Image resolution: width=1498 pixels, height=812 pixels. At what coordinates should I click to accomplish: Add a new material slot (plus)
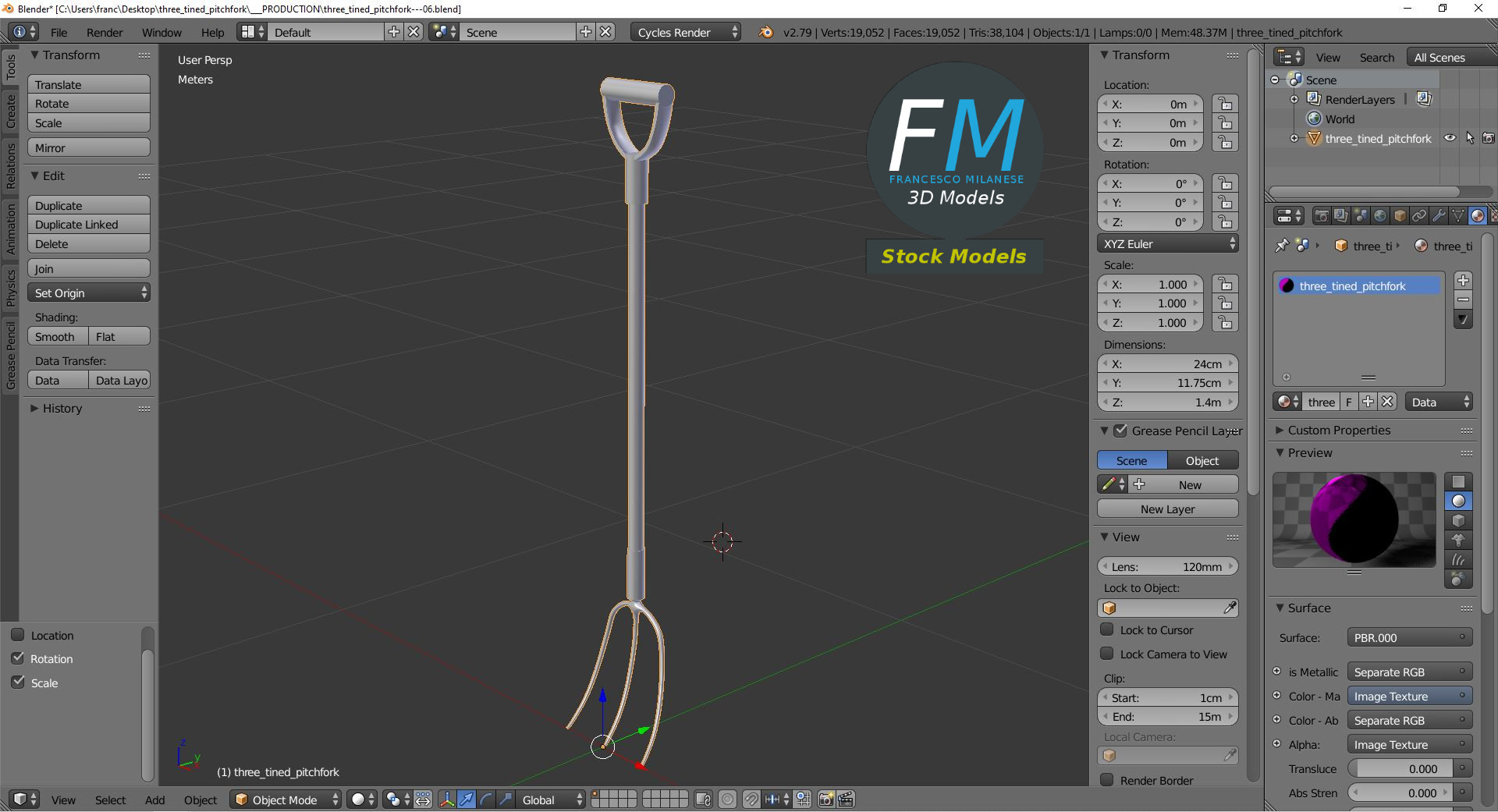click(1464, 281)
